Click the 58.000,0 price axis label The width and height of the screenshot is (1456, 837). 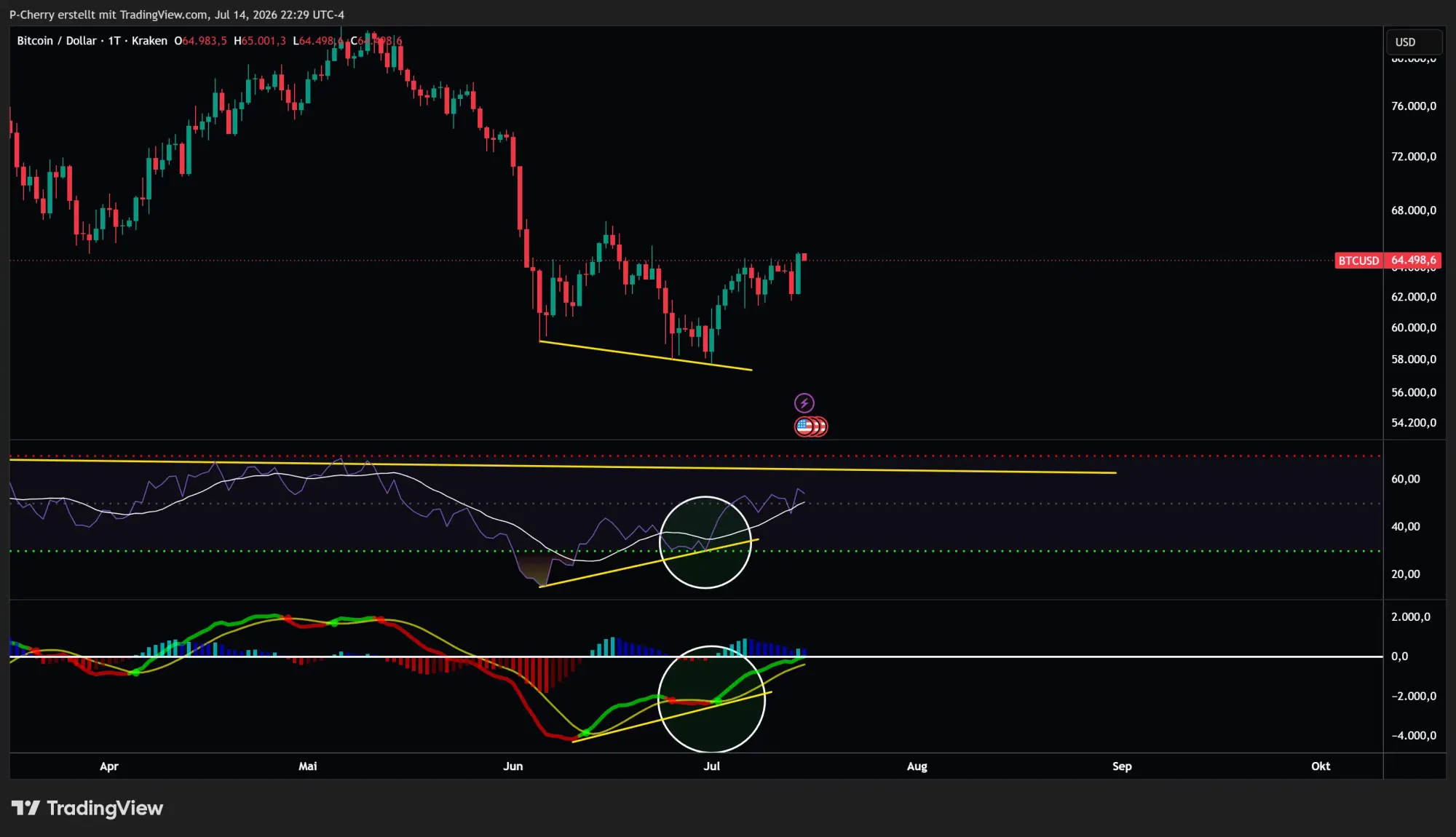(1414, 360)
